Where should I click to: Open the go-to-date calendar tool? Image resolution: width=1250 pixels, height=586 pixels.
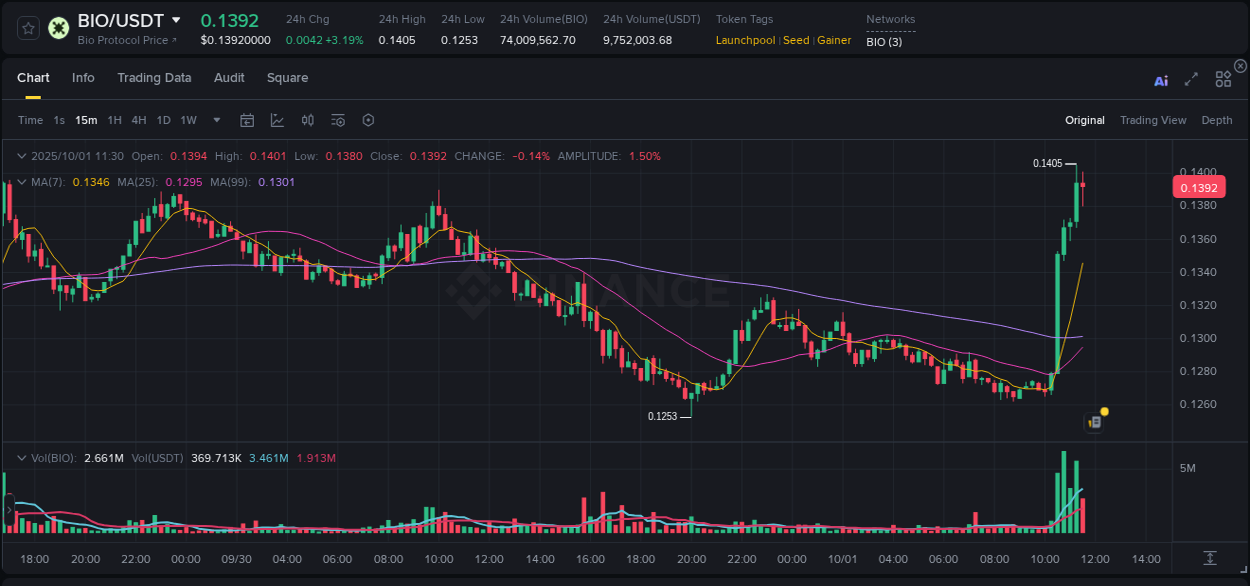coord(247,120)
